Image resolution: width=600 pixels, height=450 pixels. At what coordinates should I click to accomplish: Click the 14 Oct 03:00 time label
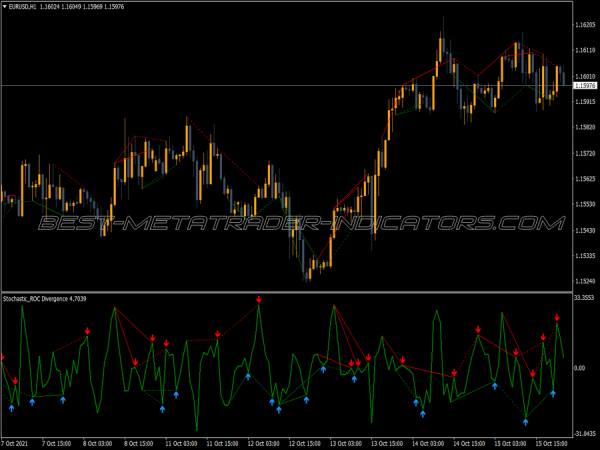coord(428,444)
